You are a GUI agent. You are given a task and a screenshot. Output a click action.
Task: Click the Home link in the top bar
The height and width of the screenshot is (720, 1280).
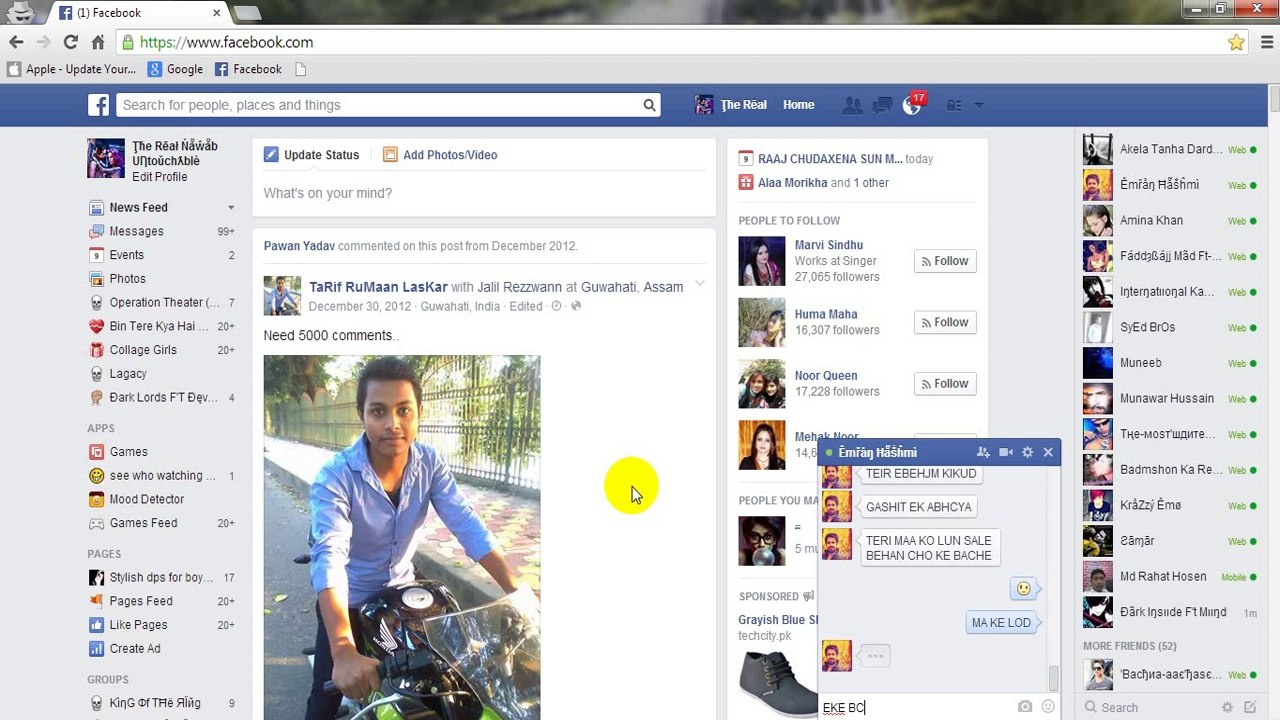pos(799,105)
